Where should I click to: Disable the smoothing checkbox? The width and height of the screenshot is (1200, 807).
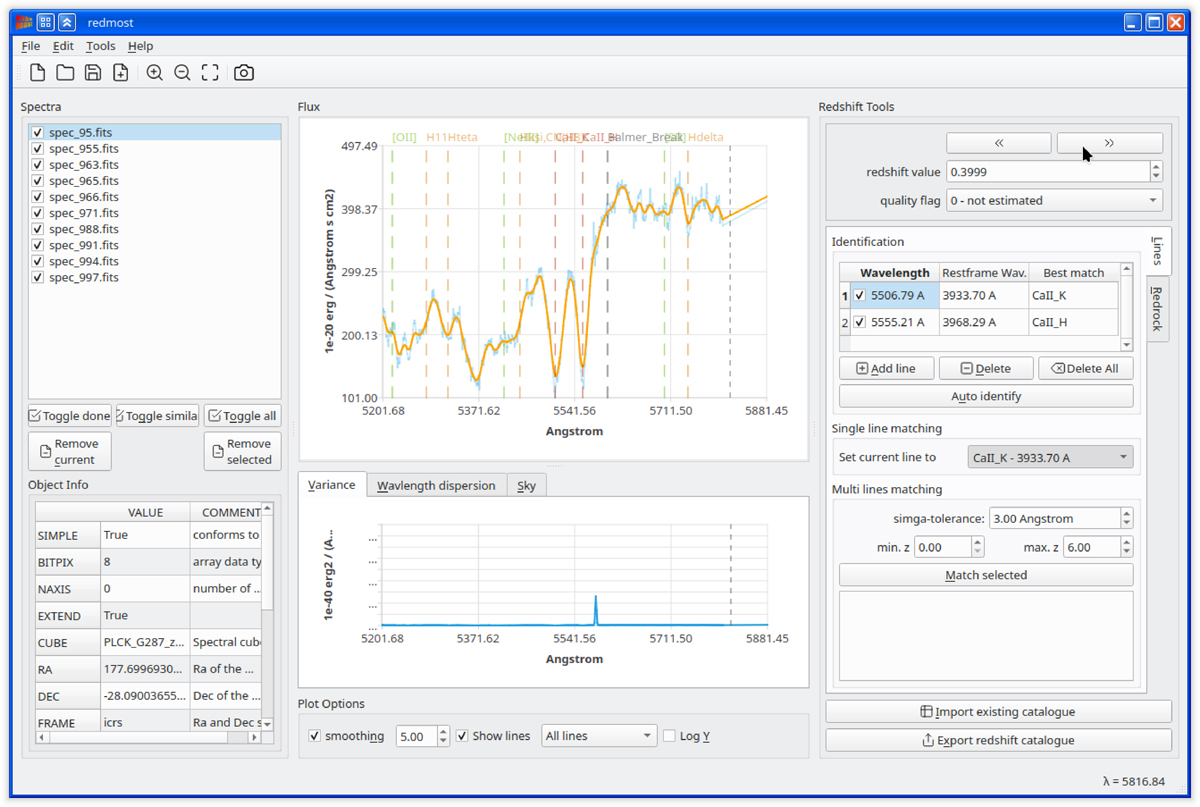click(315, 736)
